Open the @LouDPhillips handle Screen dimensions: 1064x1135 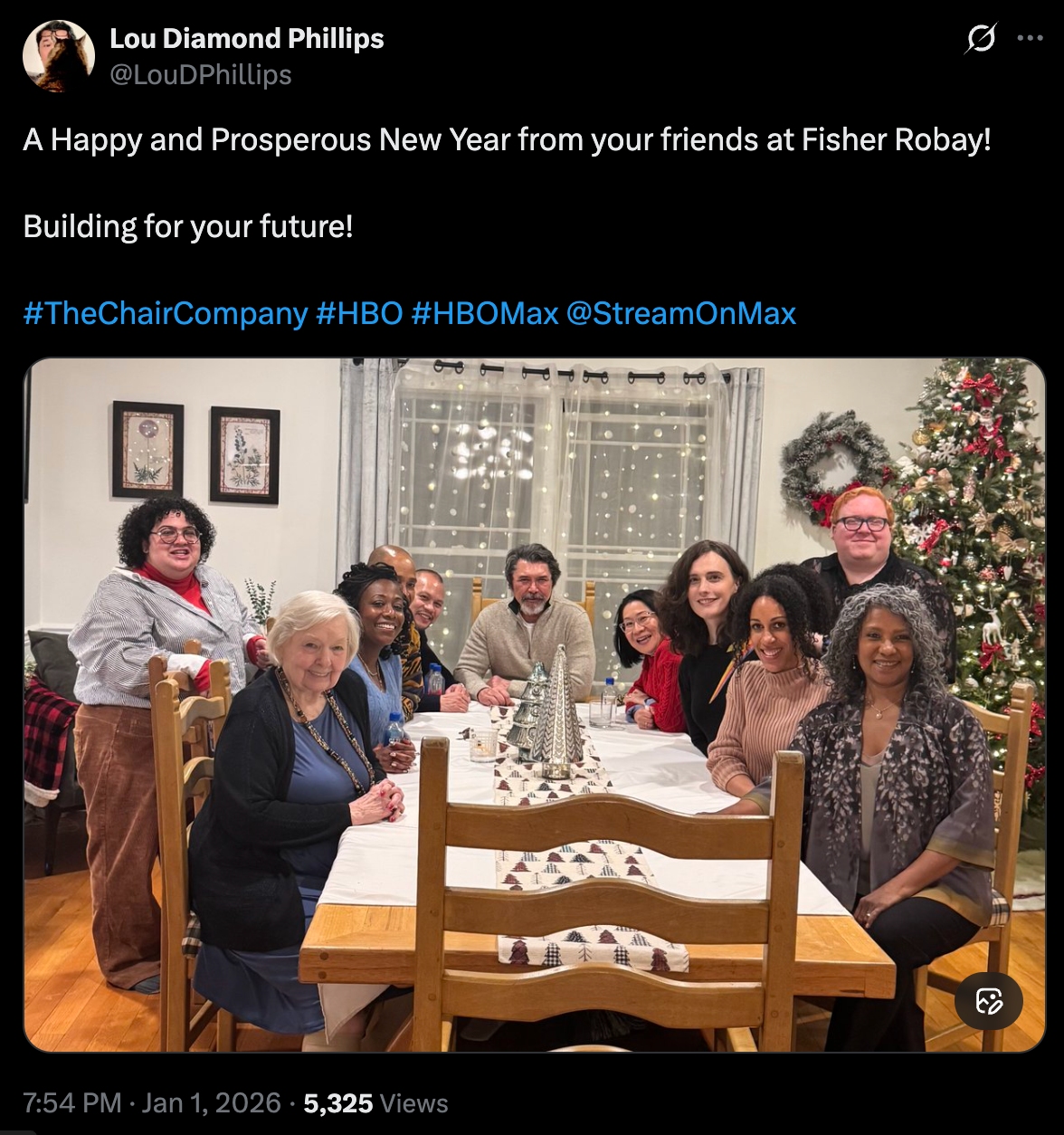tap(201, 74)
